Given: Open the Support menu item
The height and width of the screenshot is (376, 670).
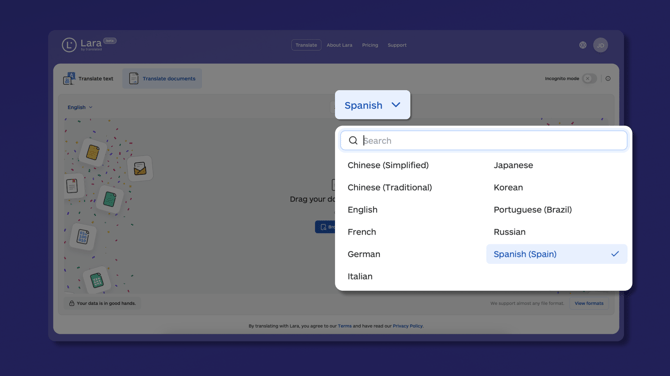Looking at the screenshot, I should [x=397, y=45].
